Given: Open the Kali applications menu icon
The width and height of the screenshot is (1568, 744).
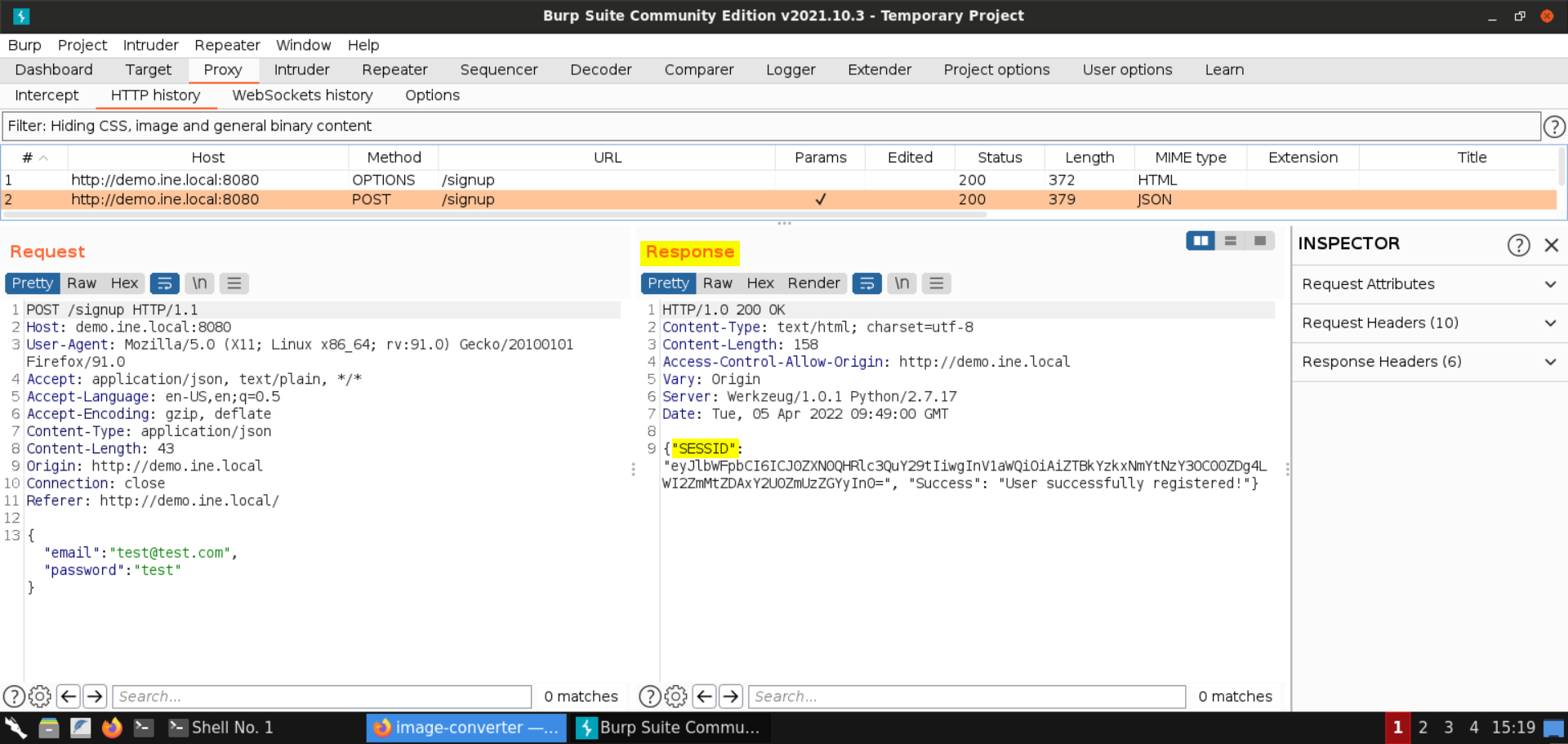Looking at the screenshot, I should pos(16,728).
